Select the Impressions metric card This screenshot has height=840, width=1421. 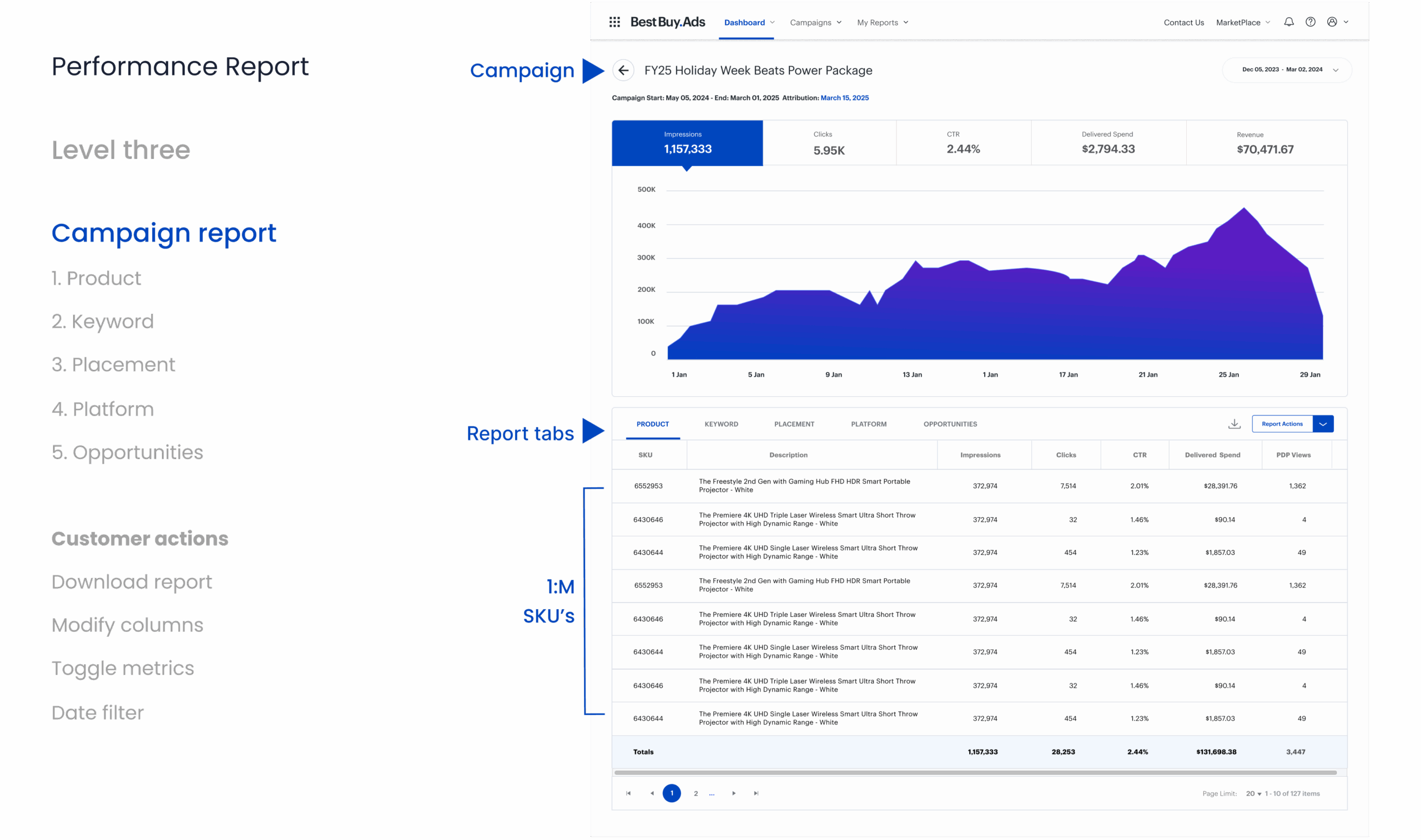click(687, 143)
